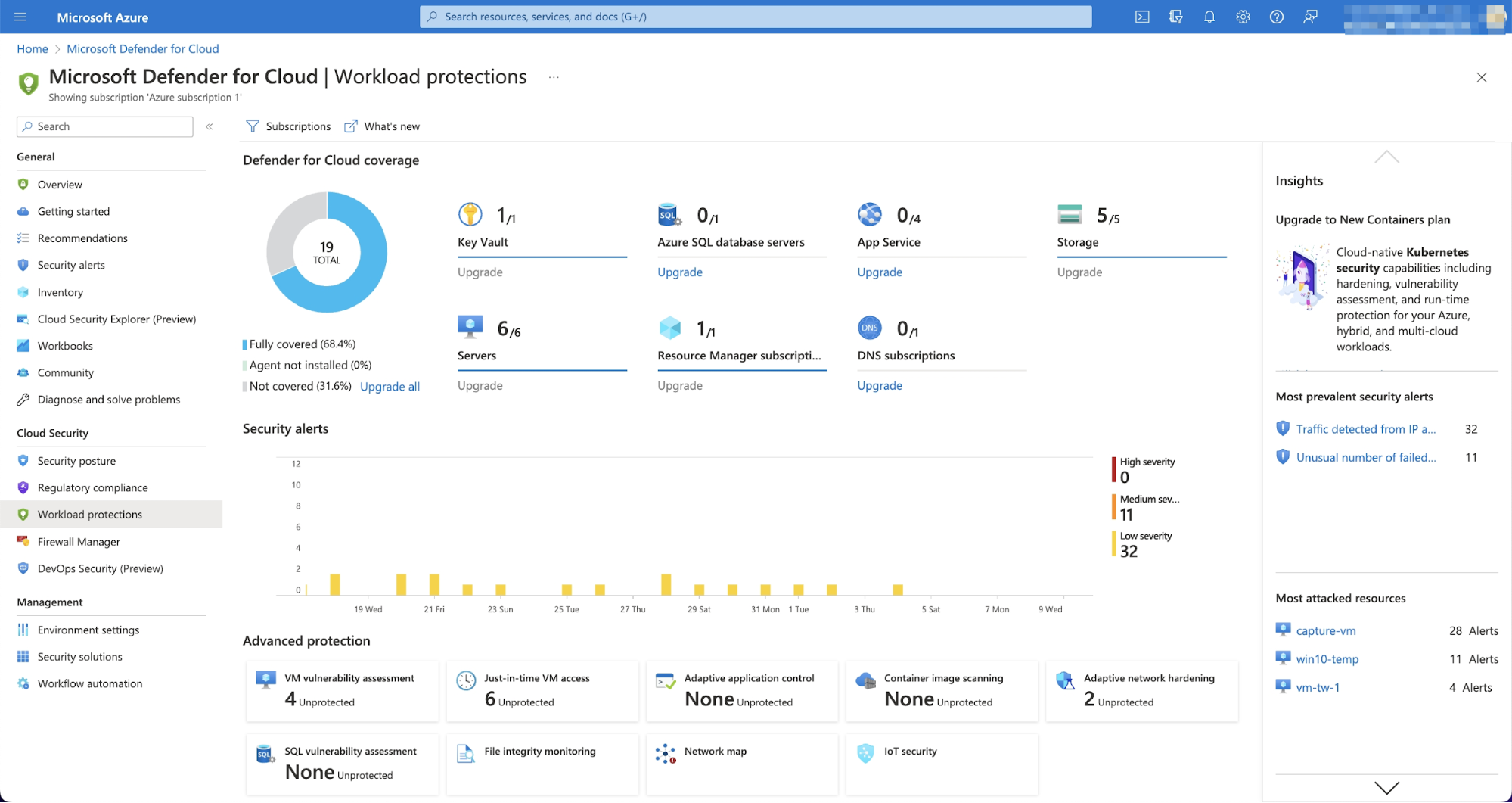The width and height of the screenshot is (1512, 803).
Task: Expand the Insights panel downward chevron
Action: (x=1386, y=787)
